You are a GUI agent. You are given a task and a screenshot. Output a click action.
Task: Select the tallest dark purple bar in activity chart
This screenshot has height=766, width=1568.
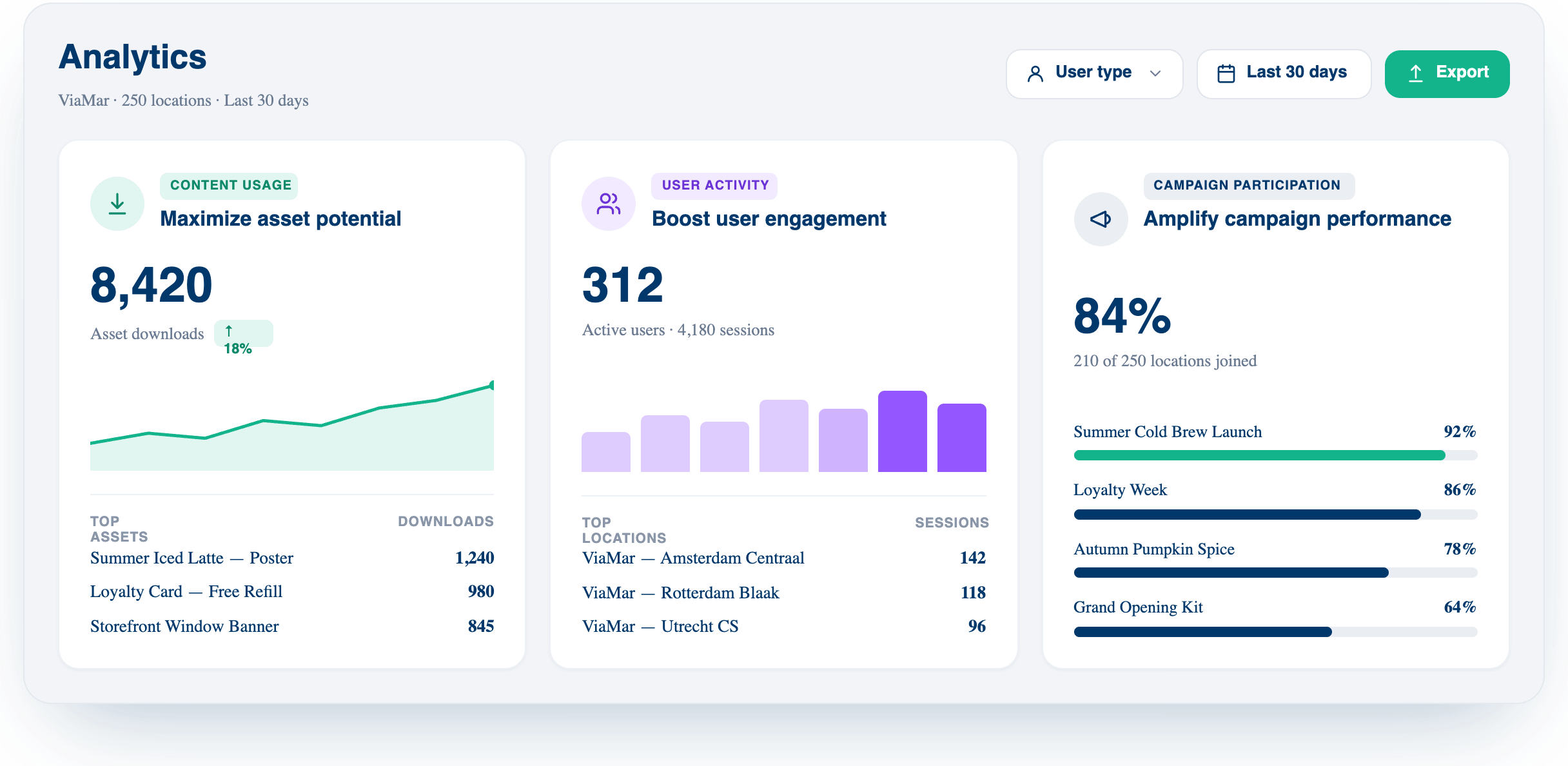[x=903, y=431]
